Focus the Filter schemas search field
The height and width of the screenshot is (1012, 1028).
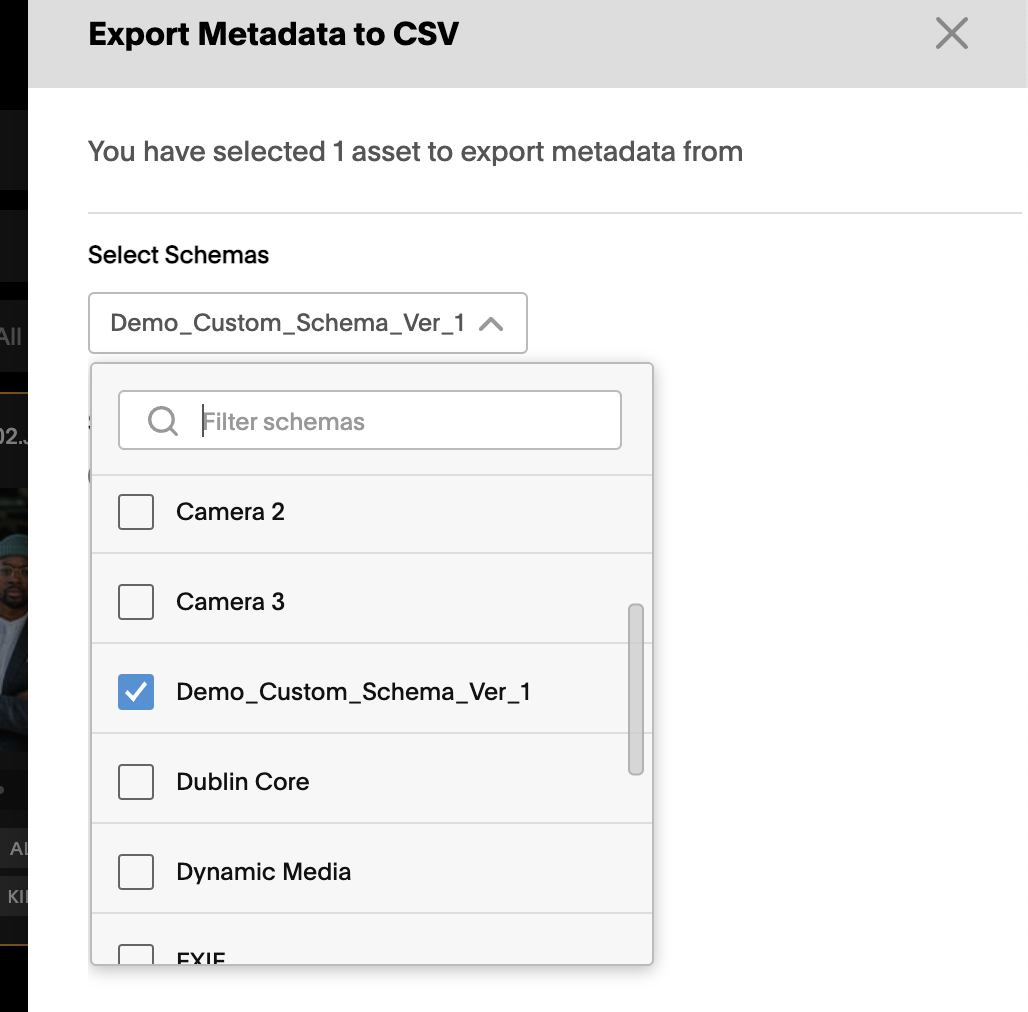click(370, 420)
